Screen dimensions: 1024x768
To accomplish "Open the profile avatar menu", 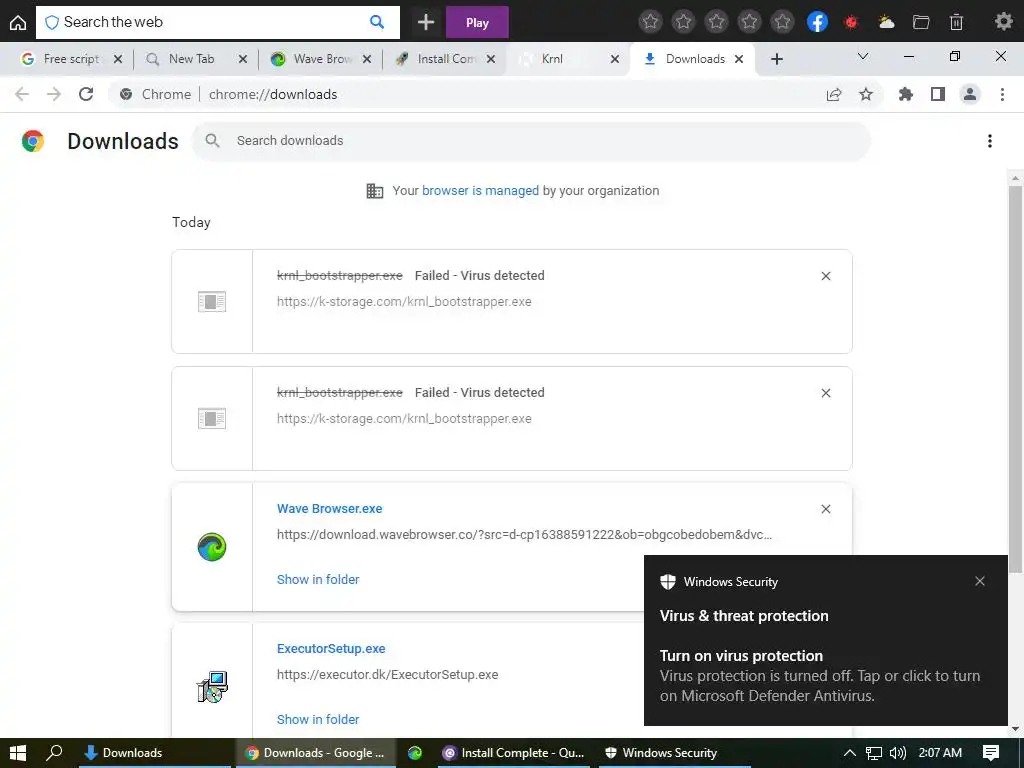I will tap(970, 95).
